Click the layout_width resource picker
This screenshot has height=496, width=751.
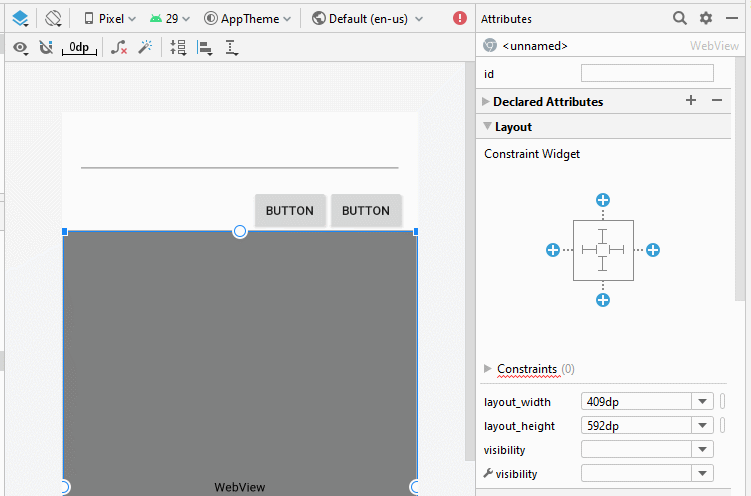click(x=722, y=401)
